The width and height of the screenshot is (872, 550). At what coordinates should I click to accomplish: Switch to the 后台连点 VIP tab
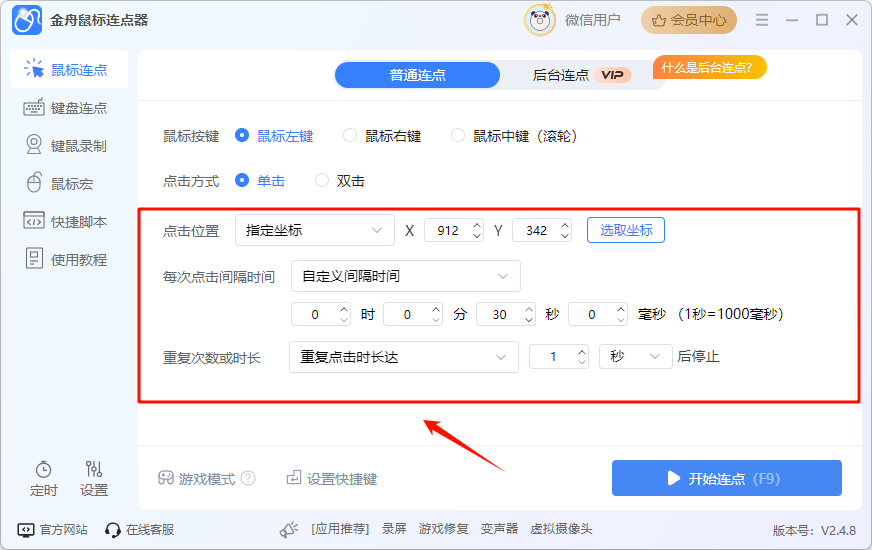pos(581,75)
